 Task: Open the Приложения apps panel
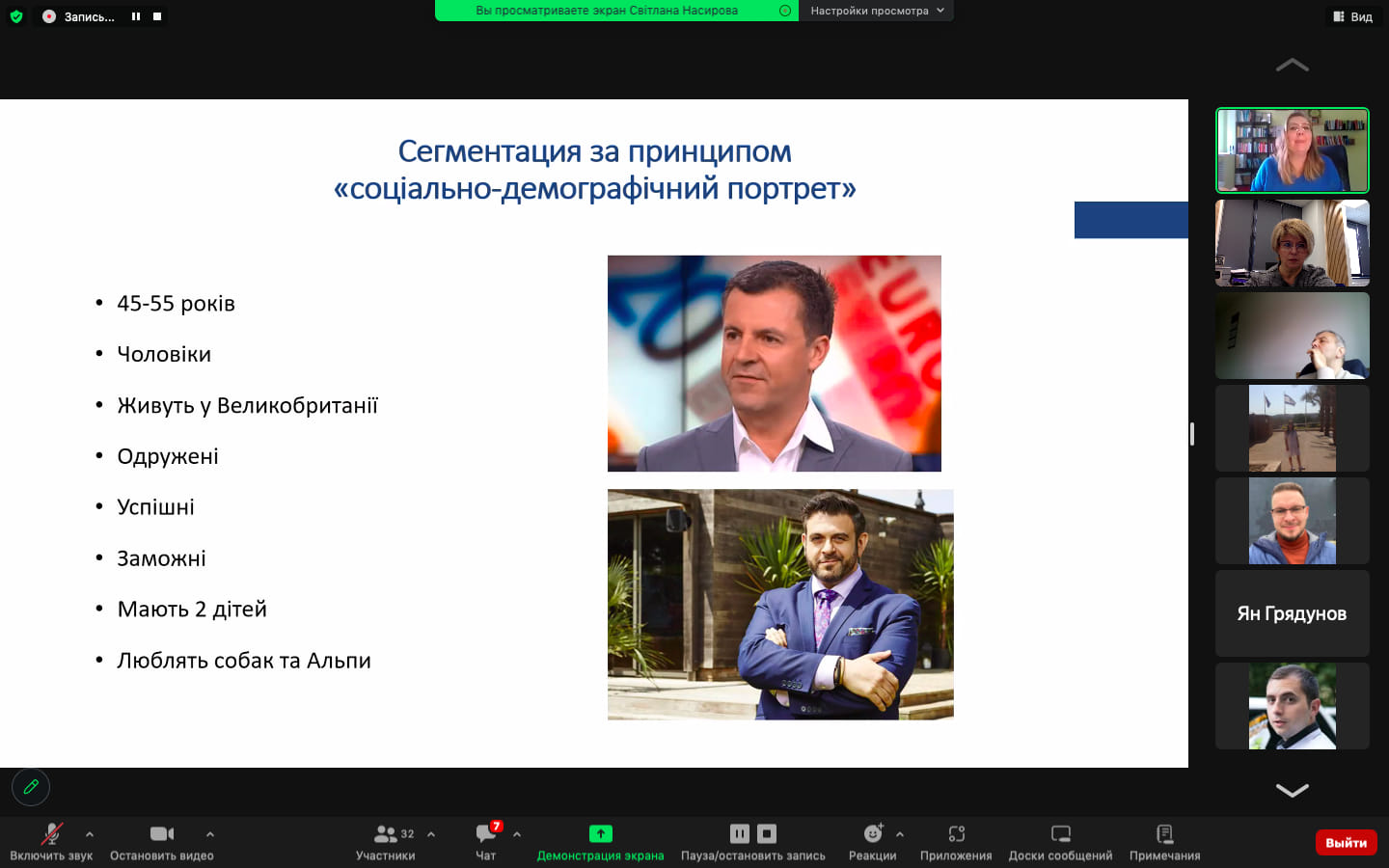(956, 841)
